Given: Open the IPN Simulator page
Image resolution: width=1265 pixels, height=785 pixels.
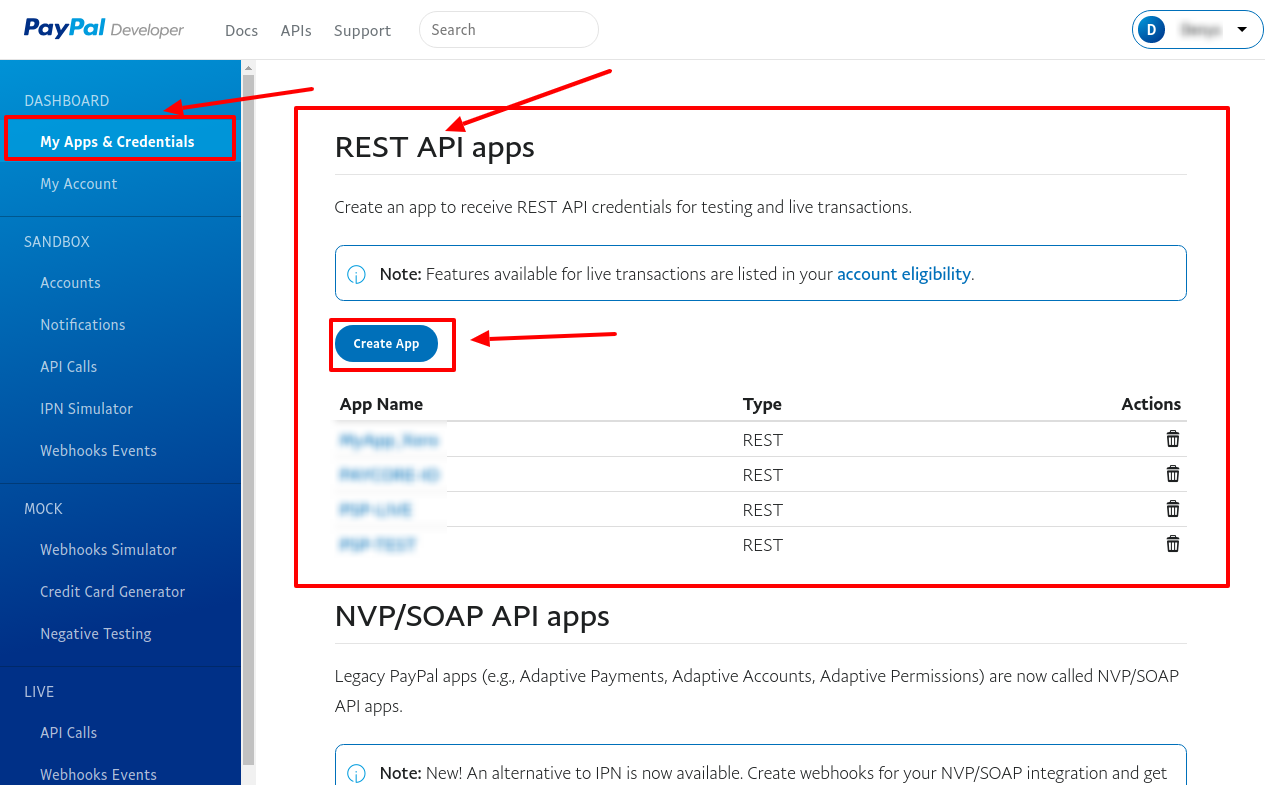Looking at the screenshot, I should (x=87, y=409).
